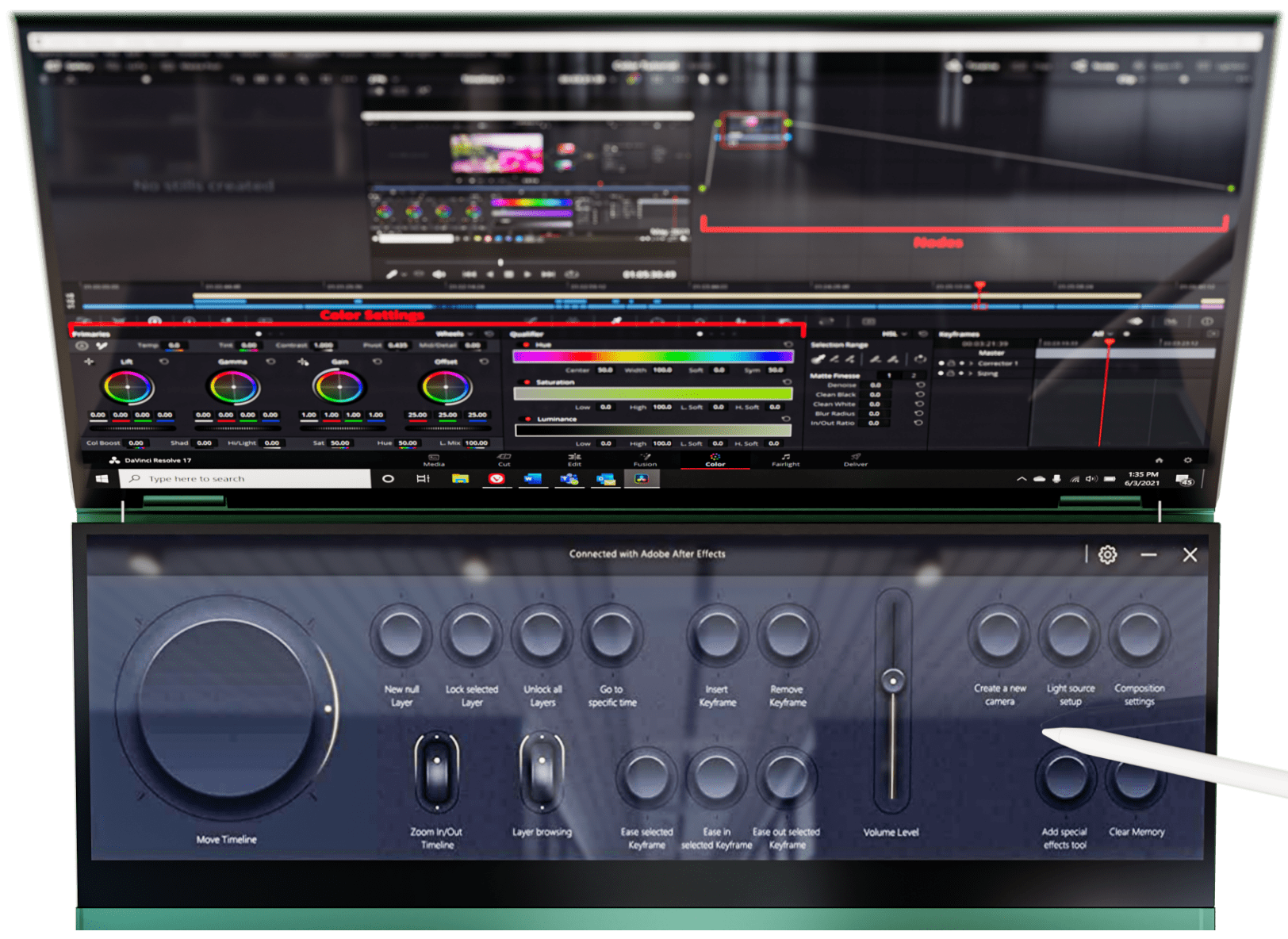Switch to the Edit page
The height and width of the screenshot is (939, 1288).
tap(574, 459)
